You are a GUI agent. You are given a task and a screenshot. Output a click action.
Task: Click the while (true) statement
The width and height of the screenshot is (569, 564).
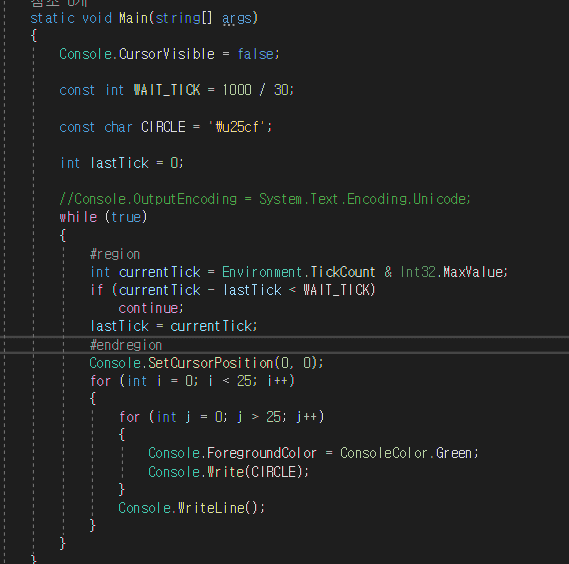pos(103,217)
